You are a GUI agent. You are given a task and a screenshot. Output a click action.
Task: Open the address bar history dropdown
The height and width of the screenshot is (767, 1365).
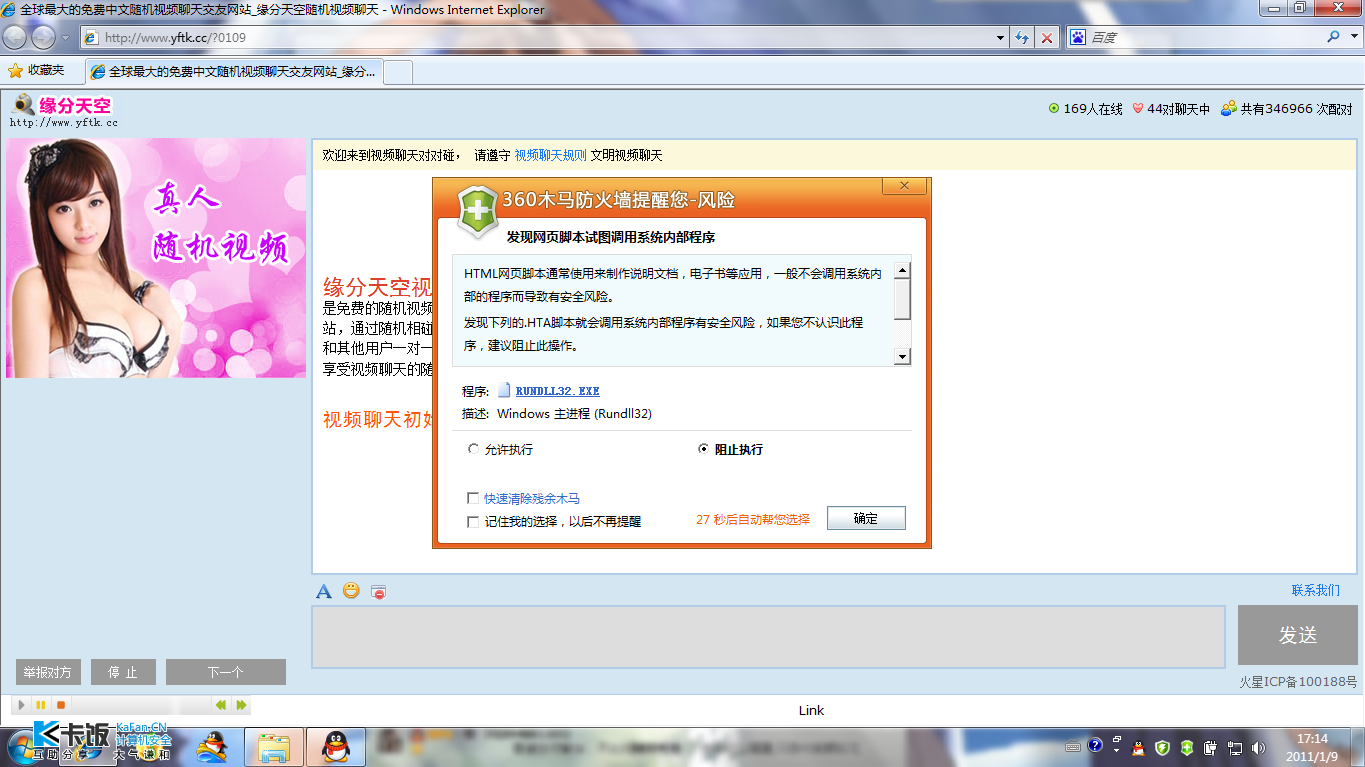1001,38
